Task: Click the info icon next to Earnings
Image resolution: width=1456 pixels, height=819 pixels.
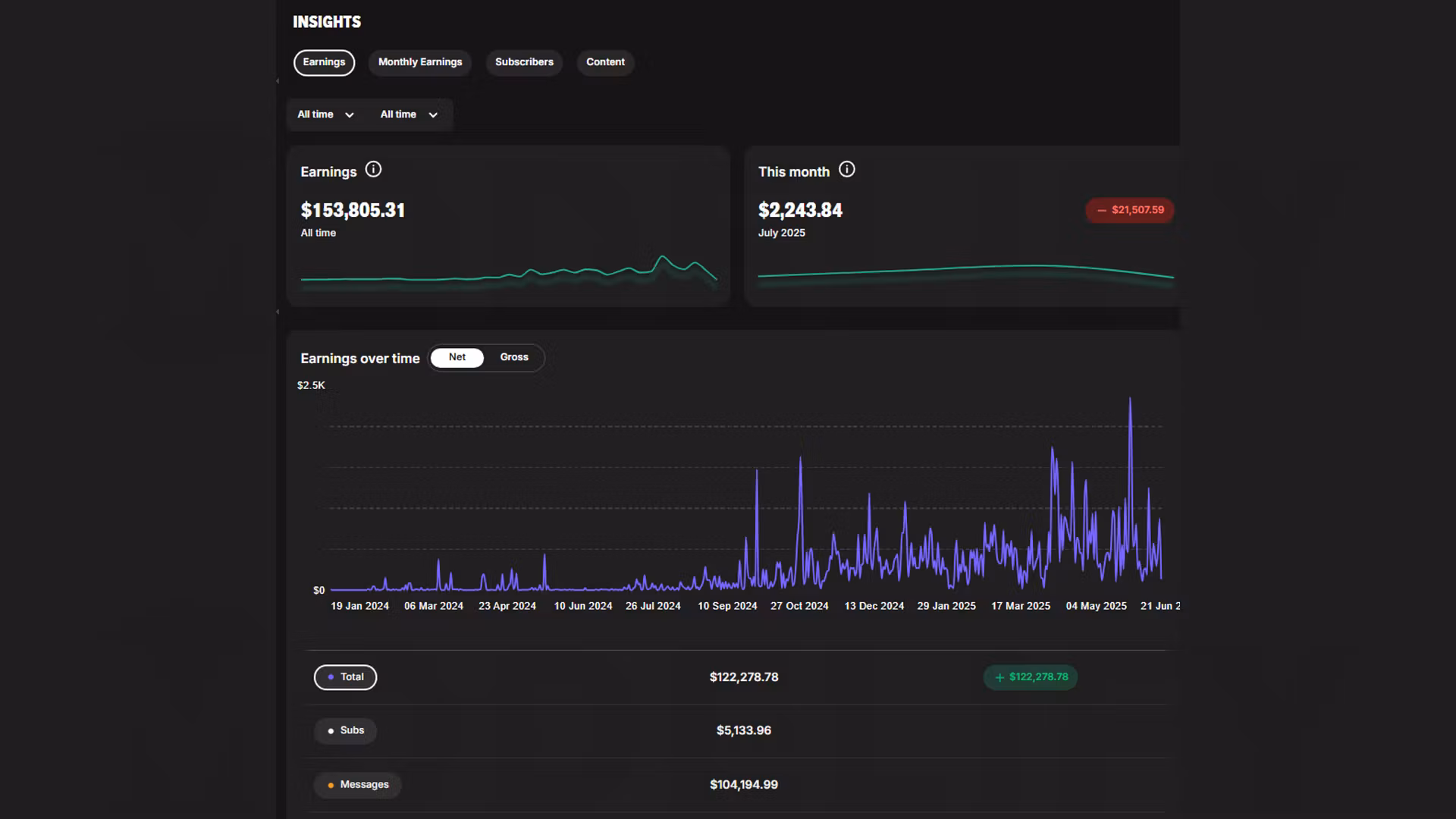Action: pos(373,170)
